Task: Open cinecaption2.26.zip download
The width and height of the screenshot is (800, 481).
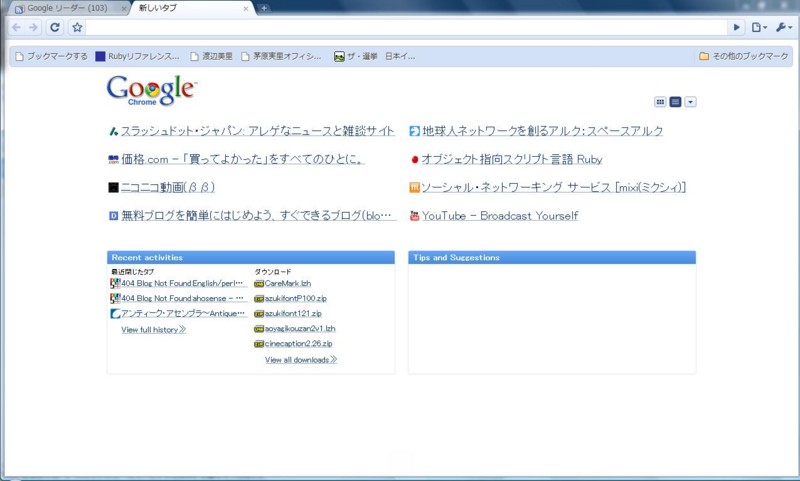Action: 298,344
